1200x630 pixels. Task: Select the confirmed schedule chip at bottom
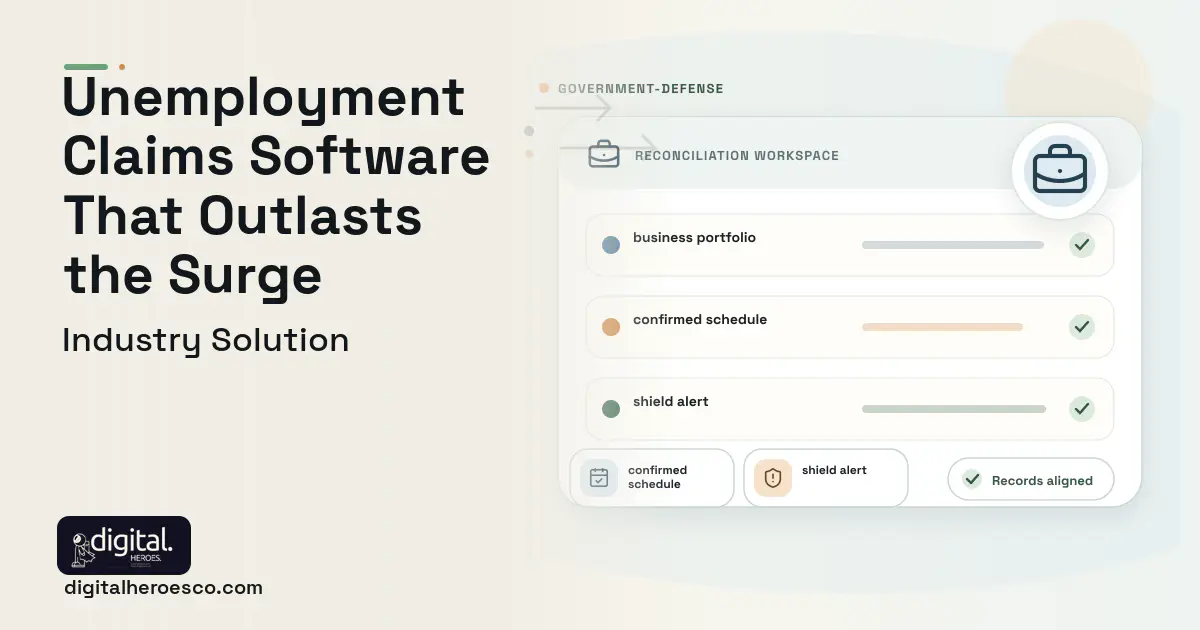[x=652, y=478]
